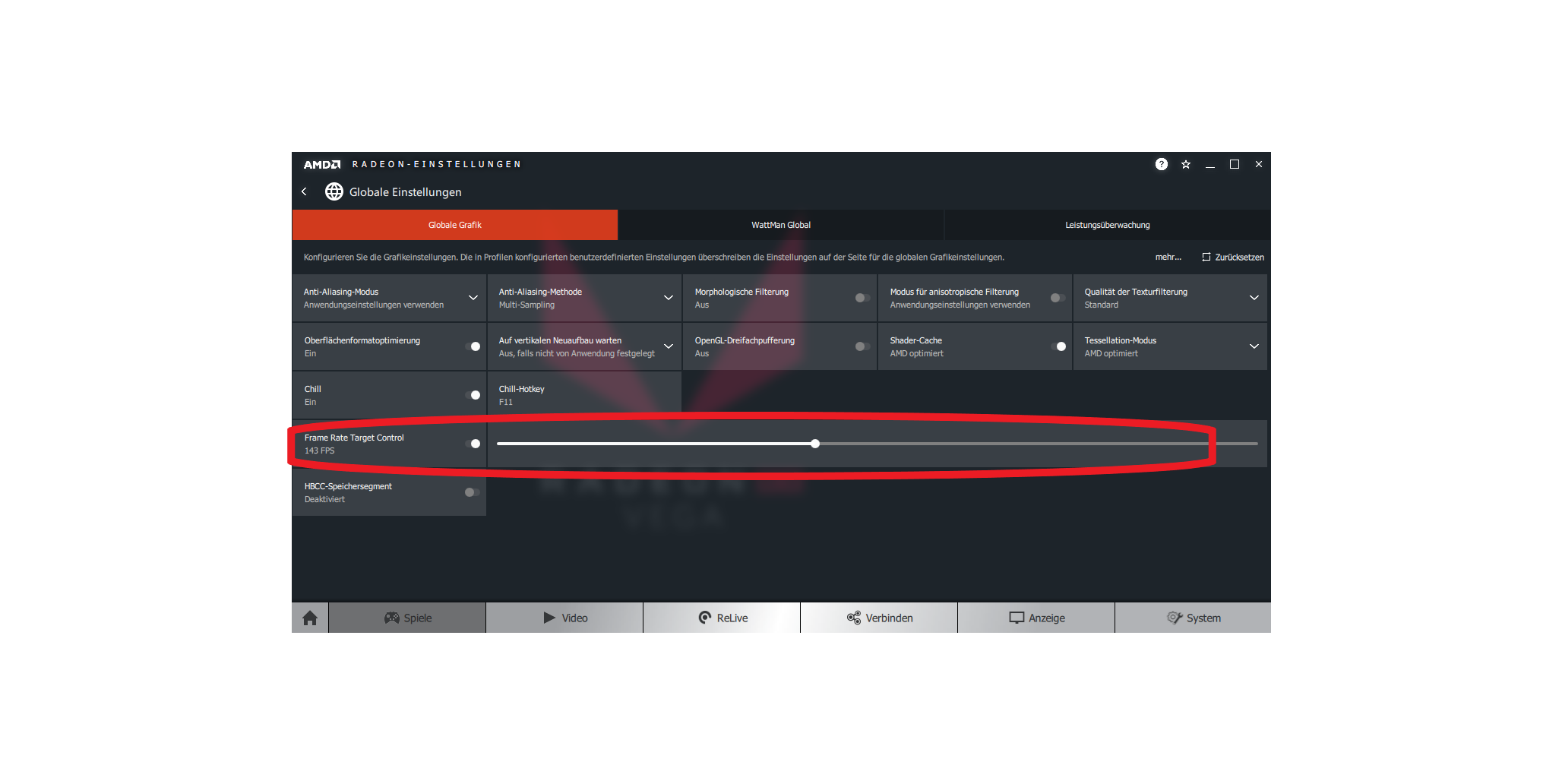Click the monitor icon on the Anzeige tab

point(1017,618)
